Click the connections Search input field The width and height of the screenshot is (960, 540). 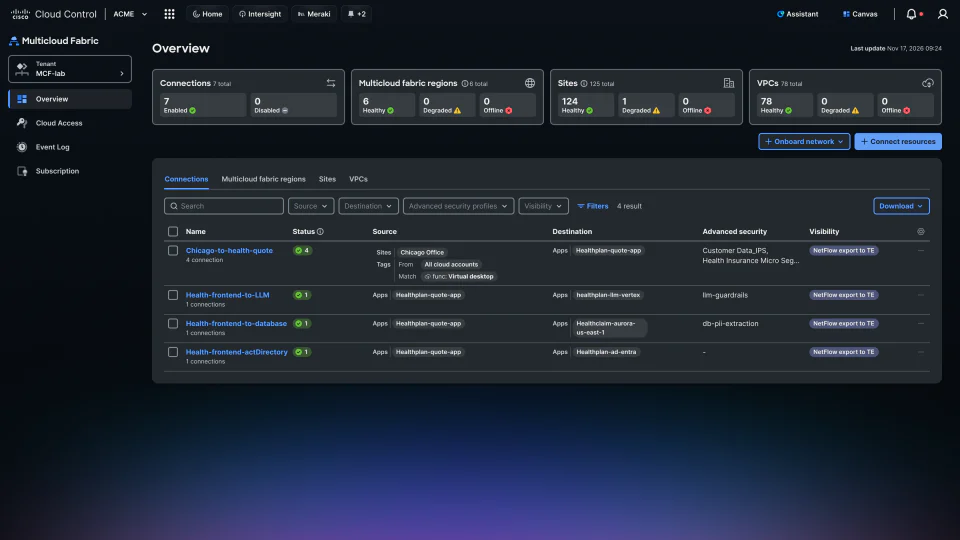tap(223, 206)
